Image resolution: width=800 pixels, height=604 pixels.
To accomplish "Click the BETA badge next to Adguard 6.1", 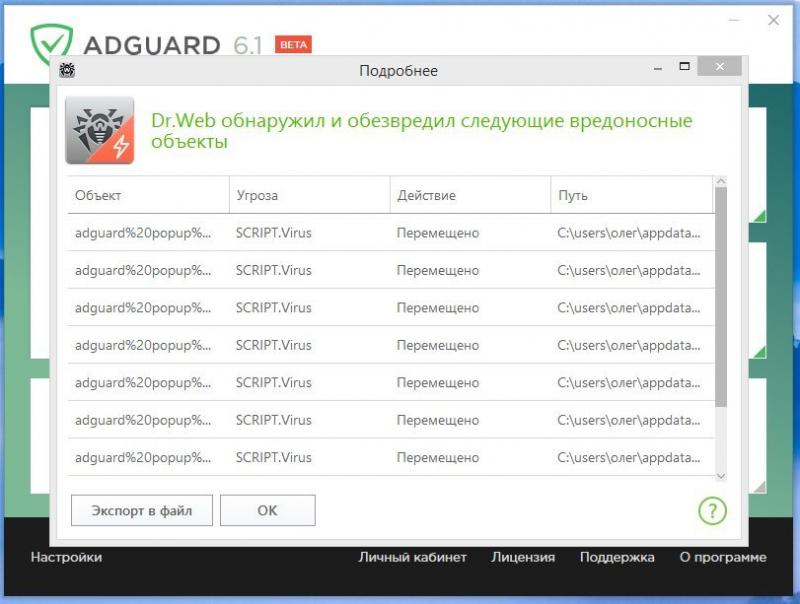I will [x=293, y=44].
